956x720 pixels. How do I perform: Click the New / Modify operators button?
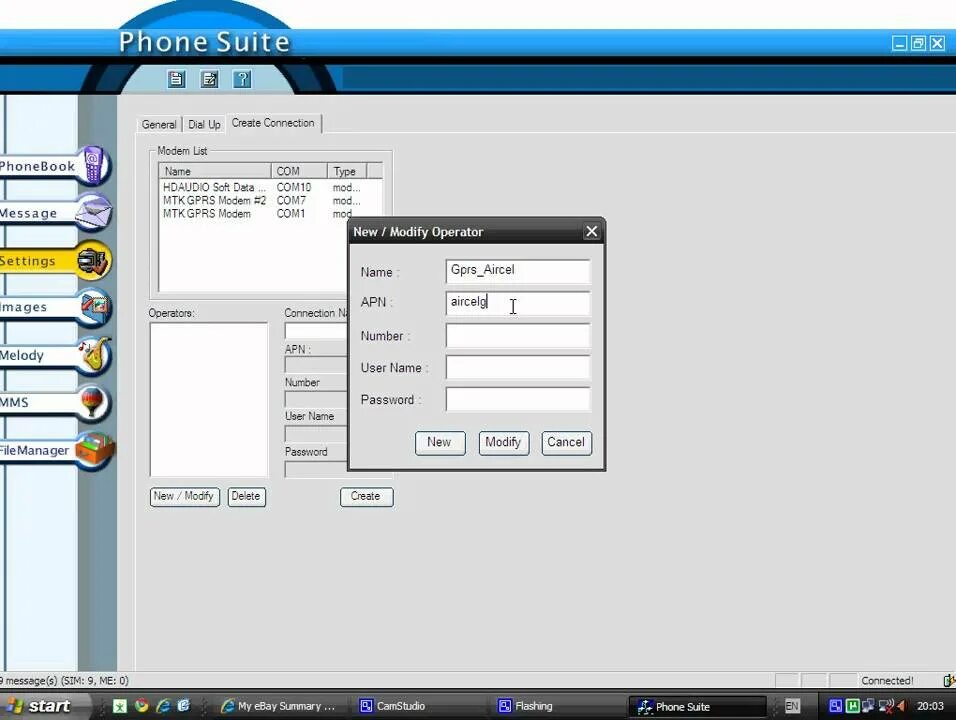[184, 496]
